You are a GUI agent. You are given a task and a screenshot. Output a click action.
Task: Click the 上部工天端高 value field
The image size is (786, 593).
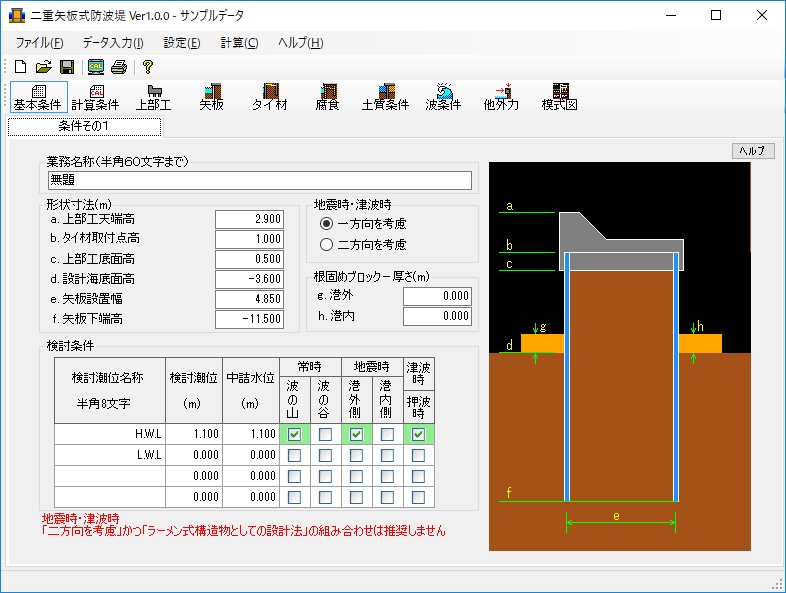coord(250,219)
